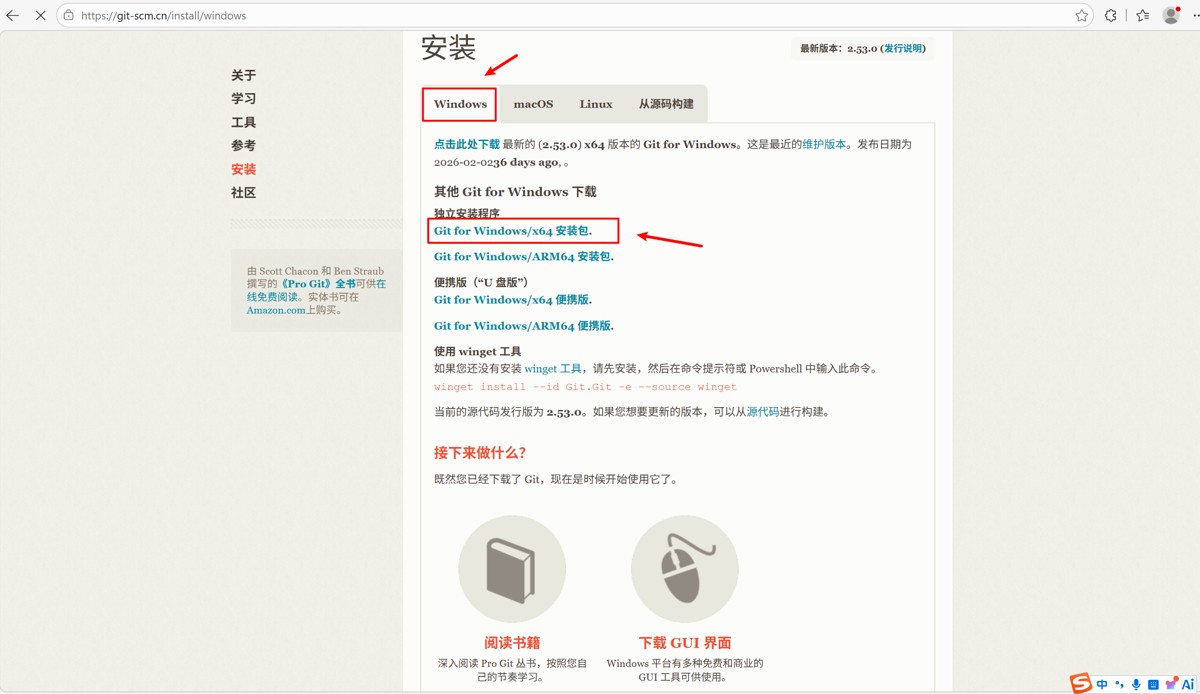
Task: Click Git for Windows/x64 安装包 link
Action: [511, 231]
